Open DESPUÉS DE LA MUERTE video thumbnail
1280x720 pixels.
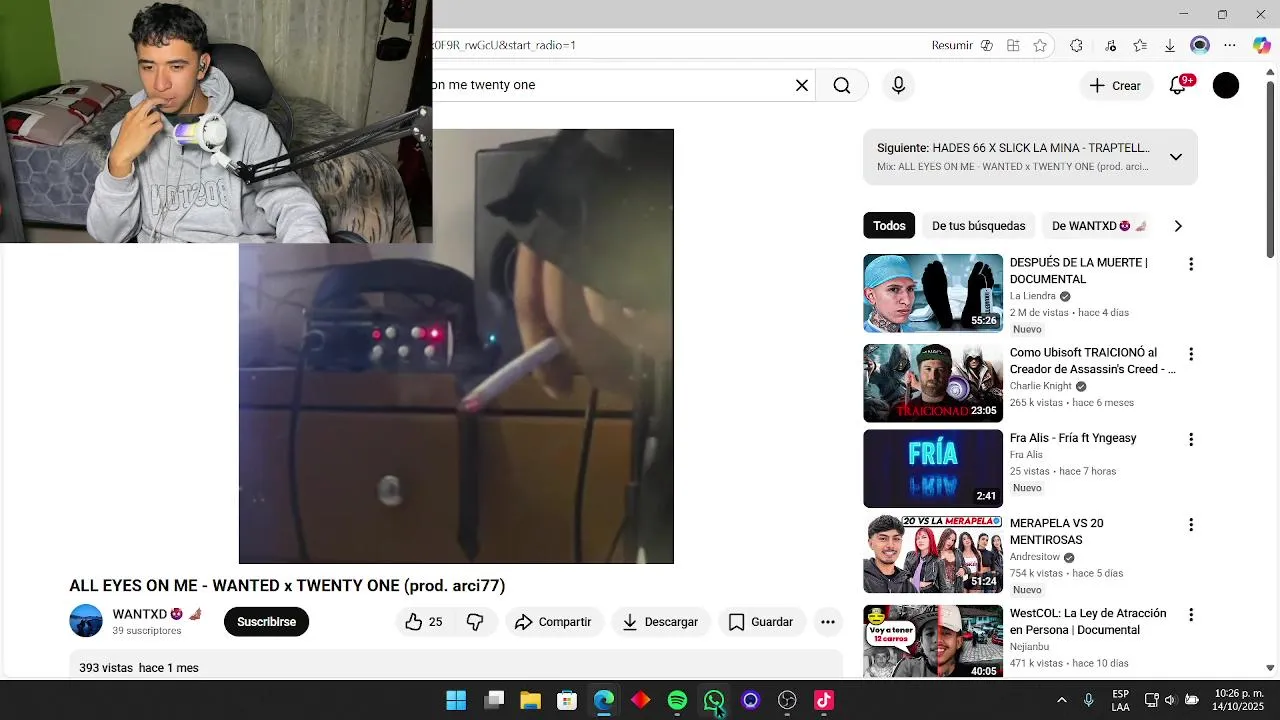coord(933,293)
